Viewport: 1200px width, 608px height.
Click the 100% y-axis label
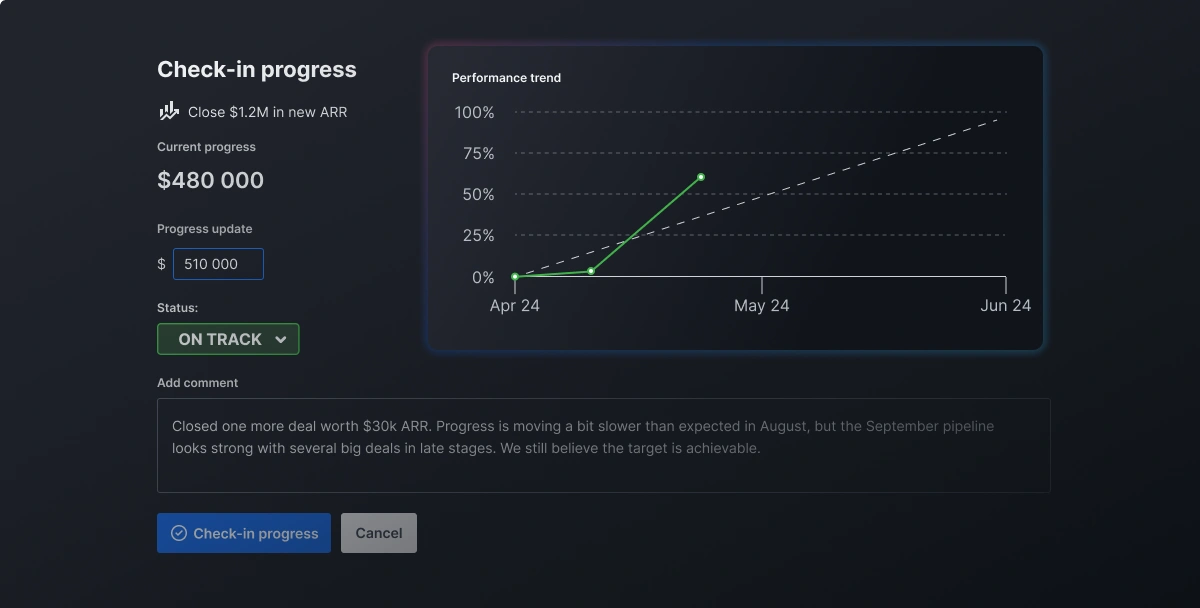coord(475,112)
